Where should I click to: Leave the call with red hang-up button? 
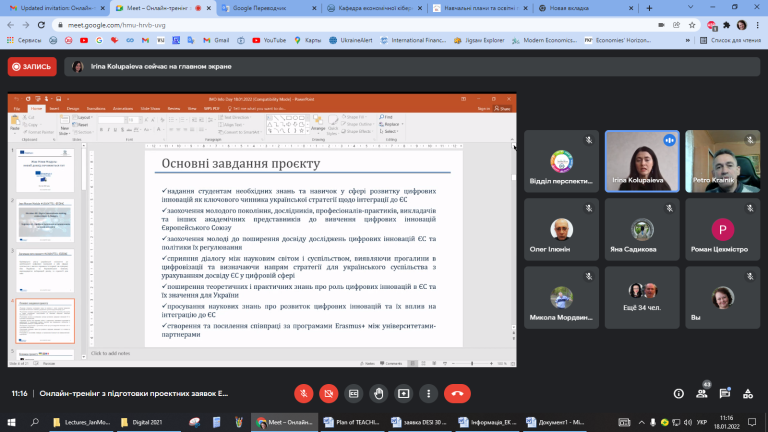coord(457,393)
